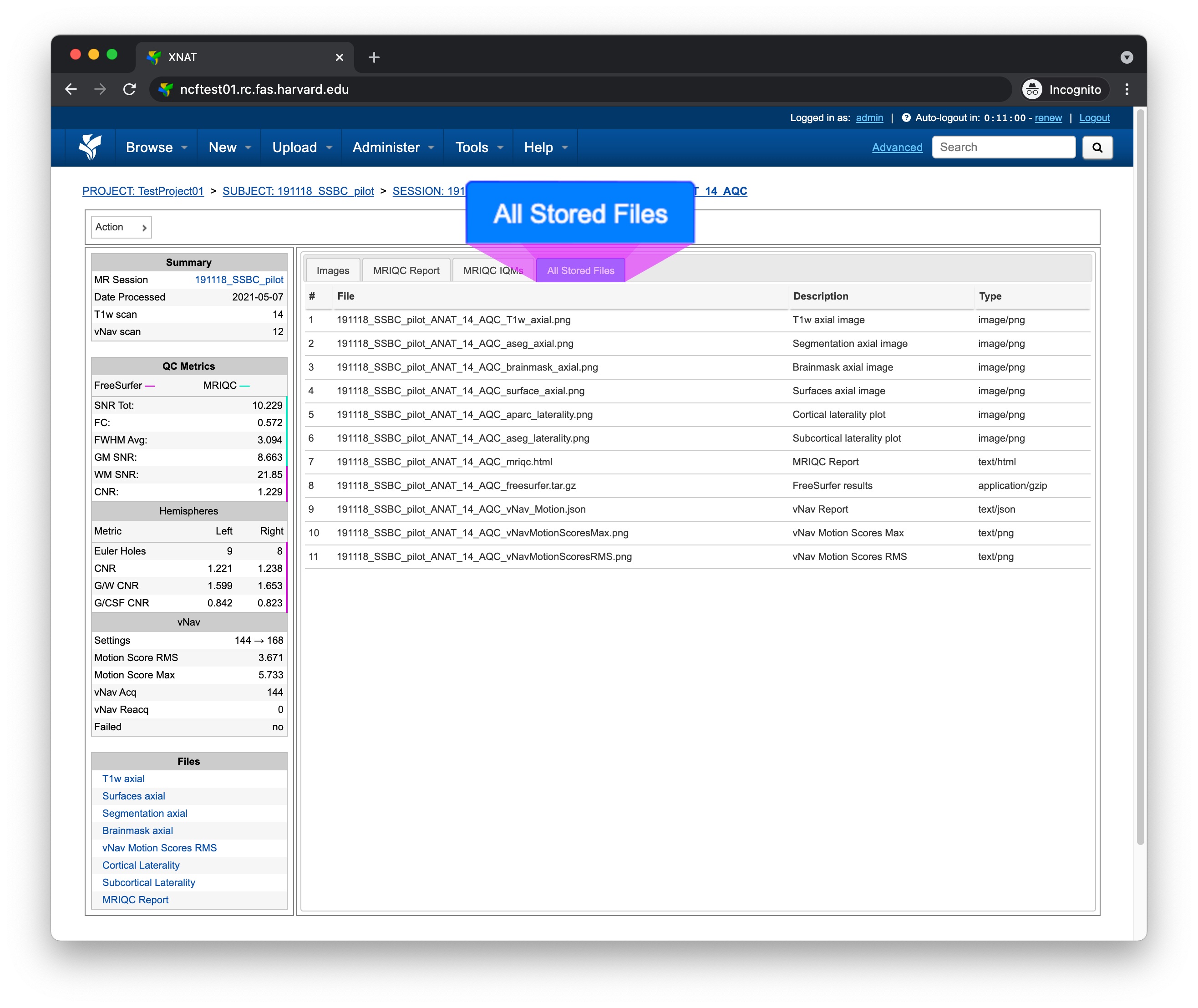Open the Surfaces axial file link
The height and width of the screenshot is (1008, 1198).
[134, 796]
